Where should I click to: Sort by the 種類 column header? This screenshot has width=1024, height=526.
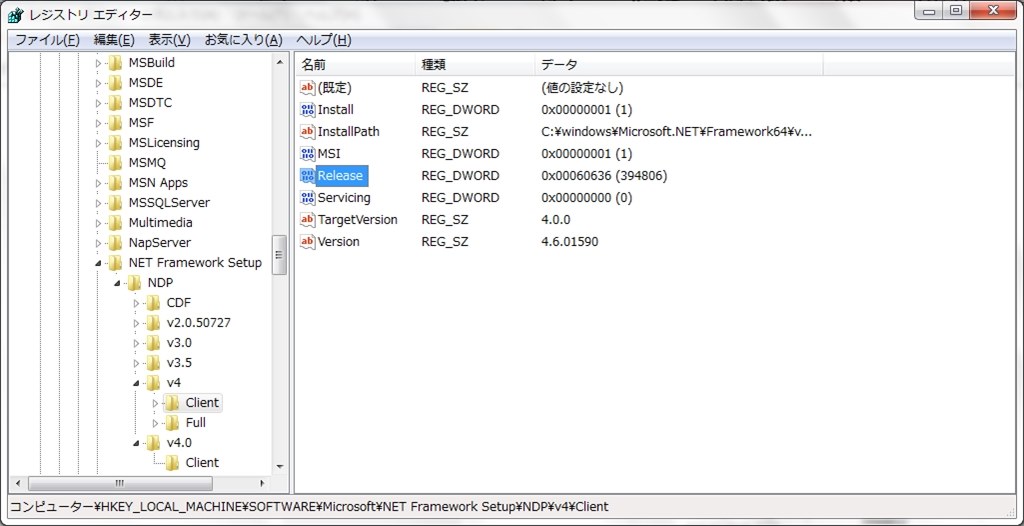pos(475,65)
